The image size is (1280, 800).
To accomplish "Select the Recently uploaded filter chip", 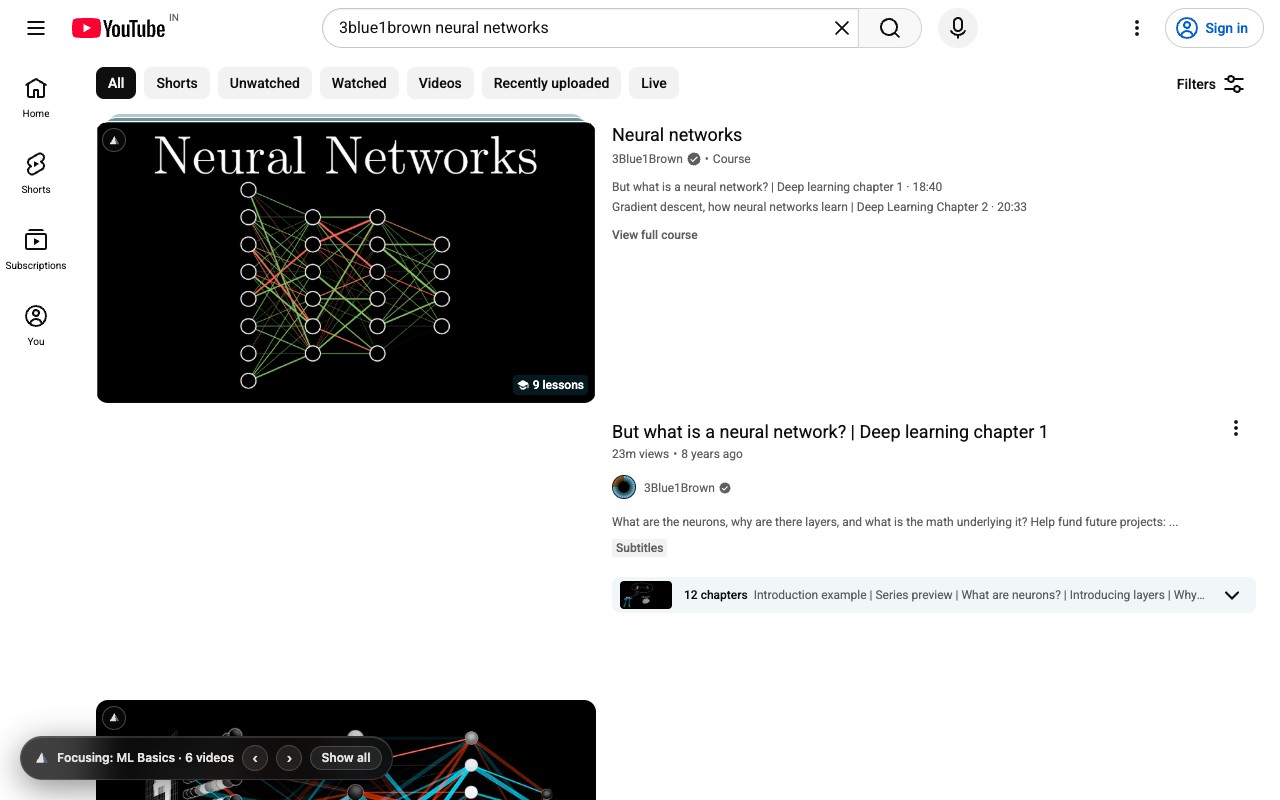I will [x=552, y=83].
